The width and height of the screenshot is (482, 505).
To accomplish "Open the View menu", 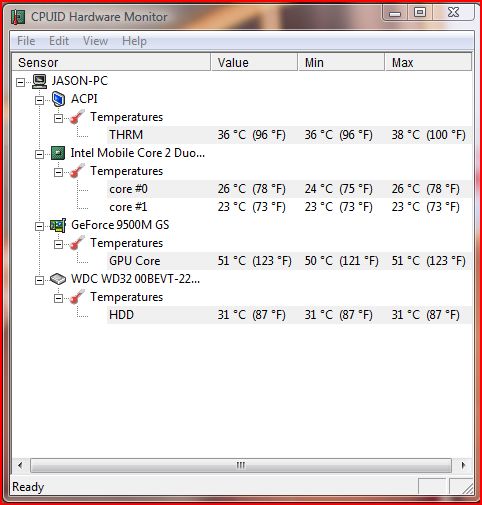I will [x=95, y=41].
